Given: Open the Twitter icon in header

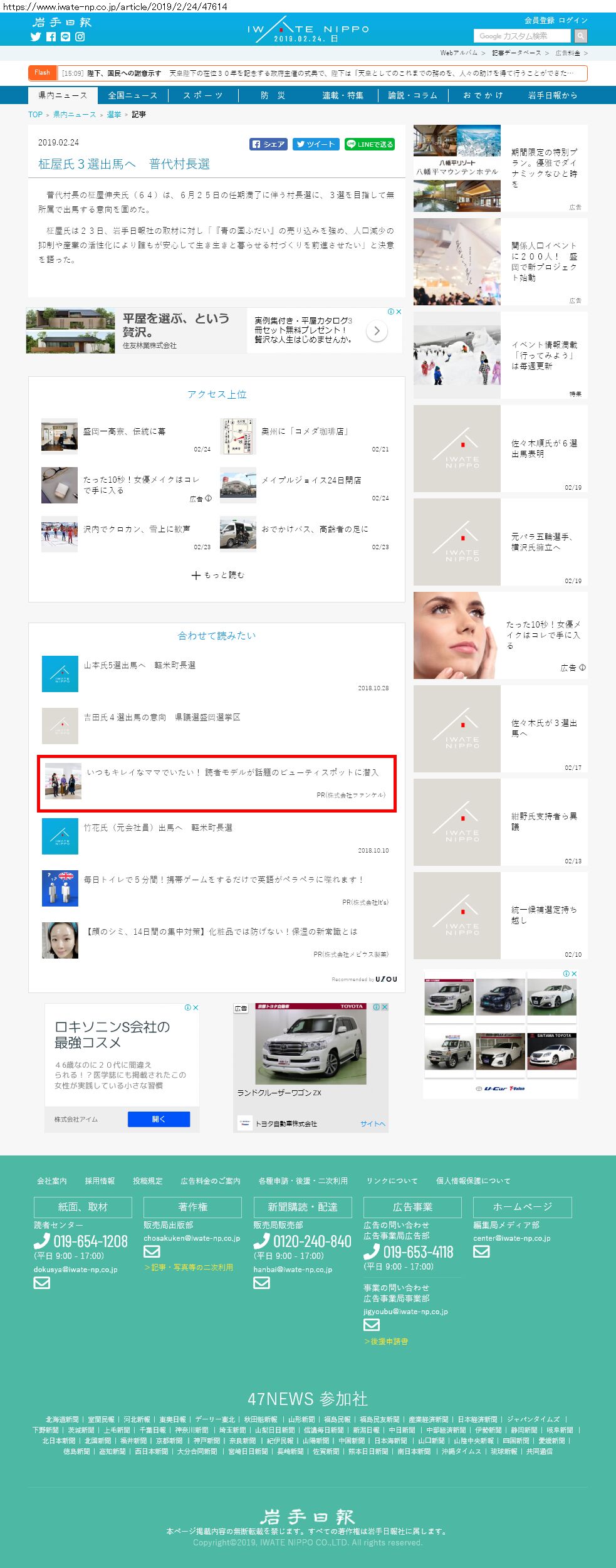Looking at the screenshot, I should pos(36,37).
